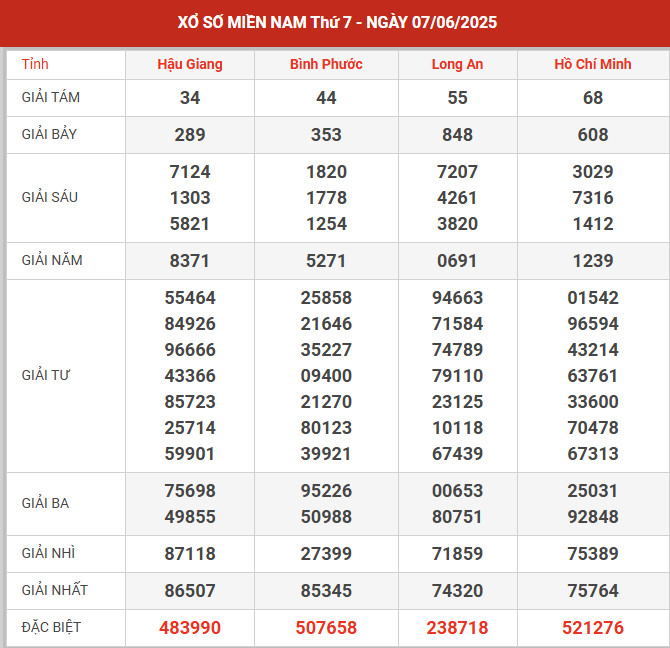Click fourth prize number 74789

(457, 350)
